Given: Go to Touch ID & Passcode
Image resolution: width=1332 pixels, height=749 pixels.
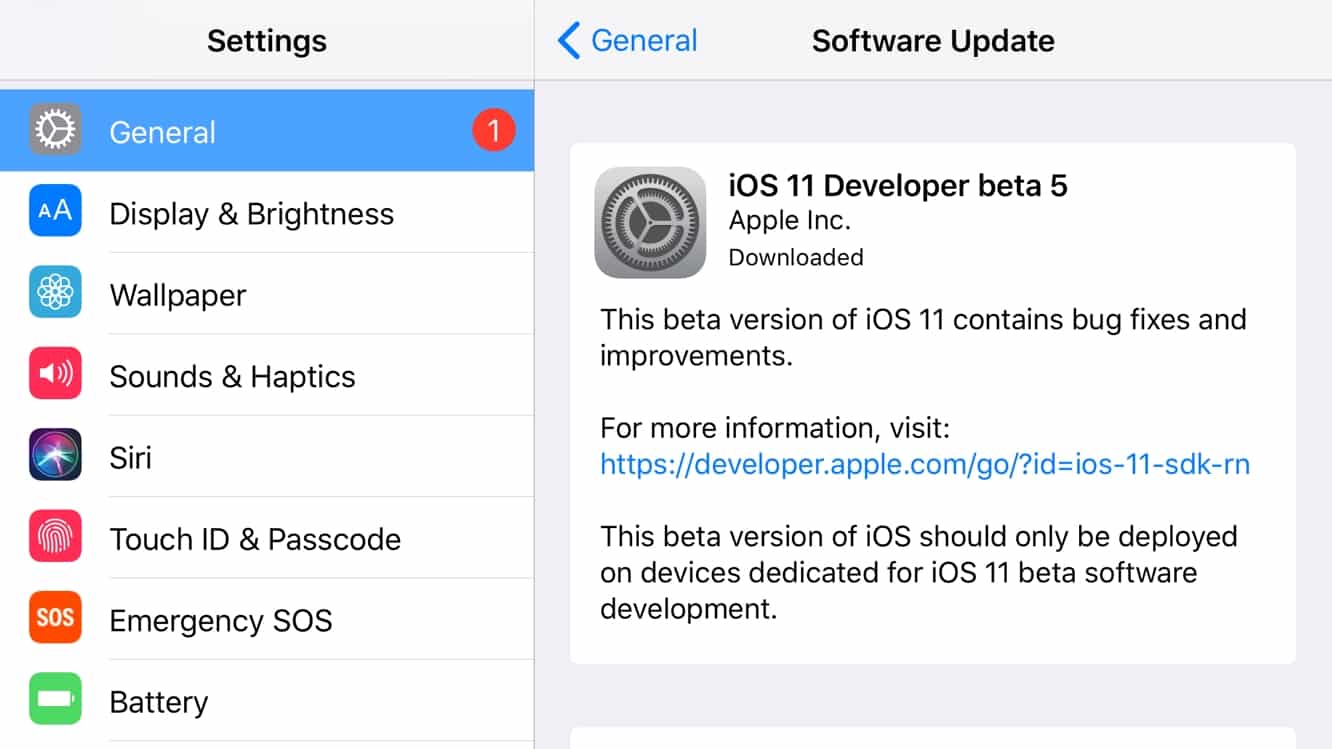Looking at the screenshot, I should tap(255, 539).
